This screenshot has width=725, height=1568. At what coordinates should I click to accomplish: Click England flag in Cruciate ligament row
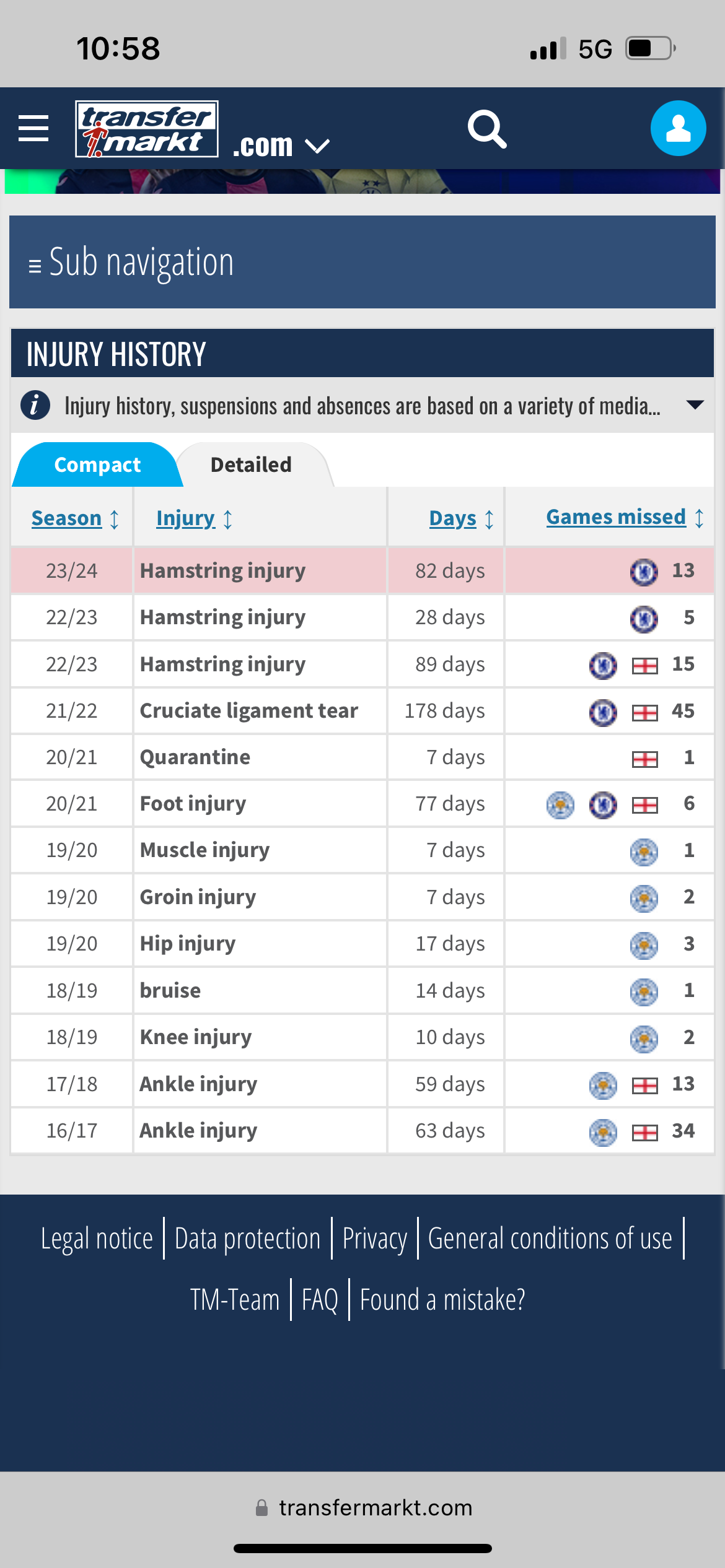(x=644, y=712)
